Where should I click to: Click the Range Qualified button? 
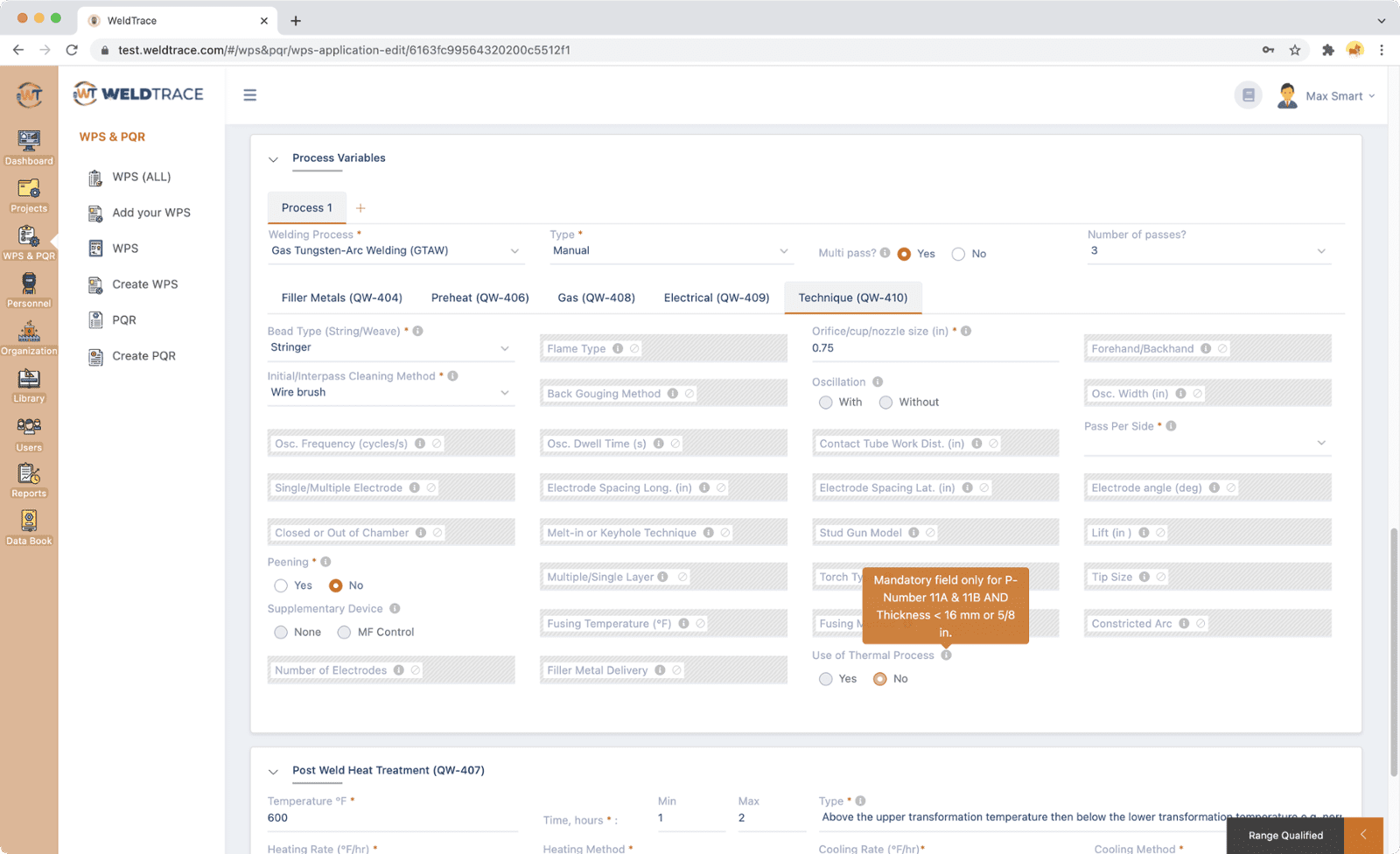pyautogui.click(x=1284, y=836)
